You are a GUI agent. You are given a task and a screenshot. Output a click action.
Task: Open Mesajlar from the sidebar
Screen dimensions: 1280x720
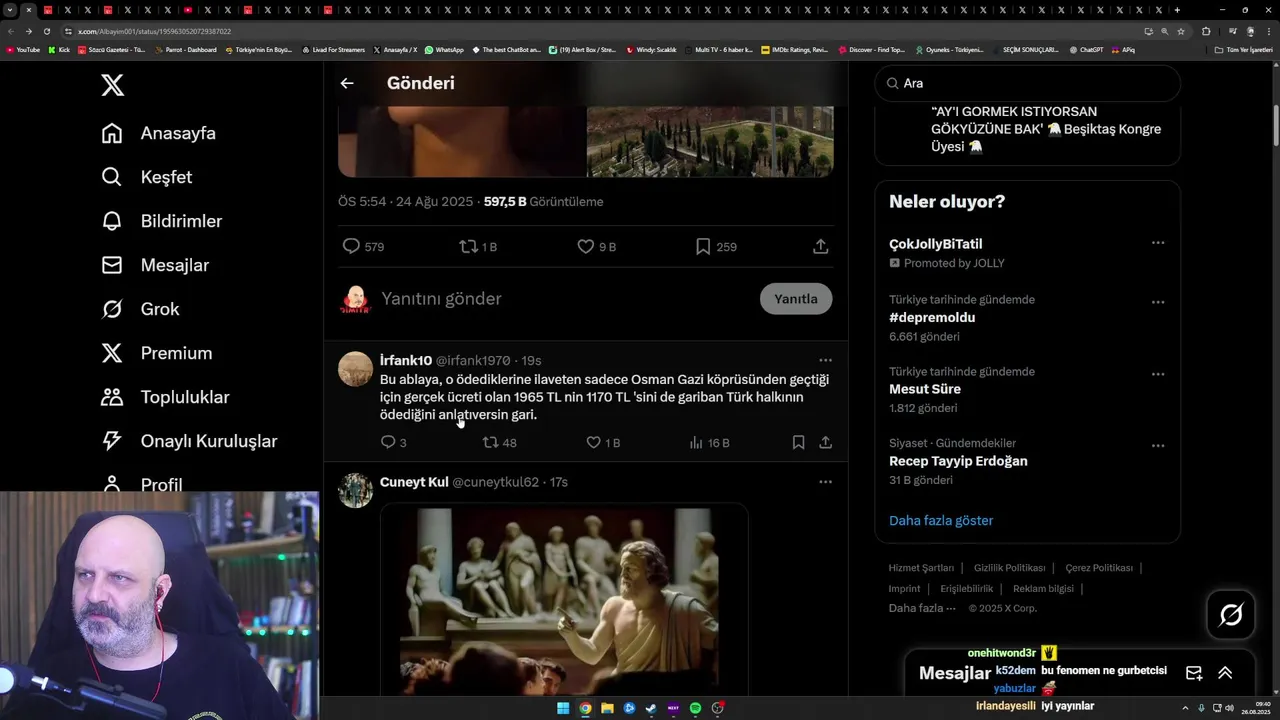155,265
